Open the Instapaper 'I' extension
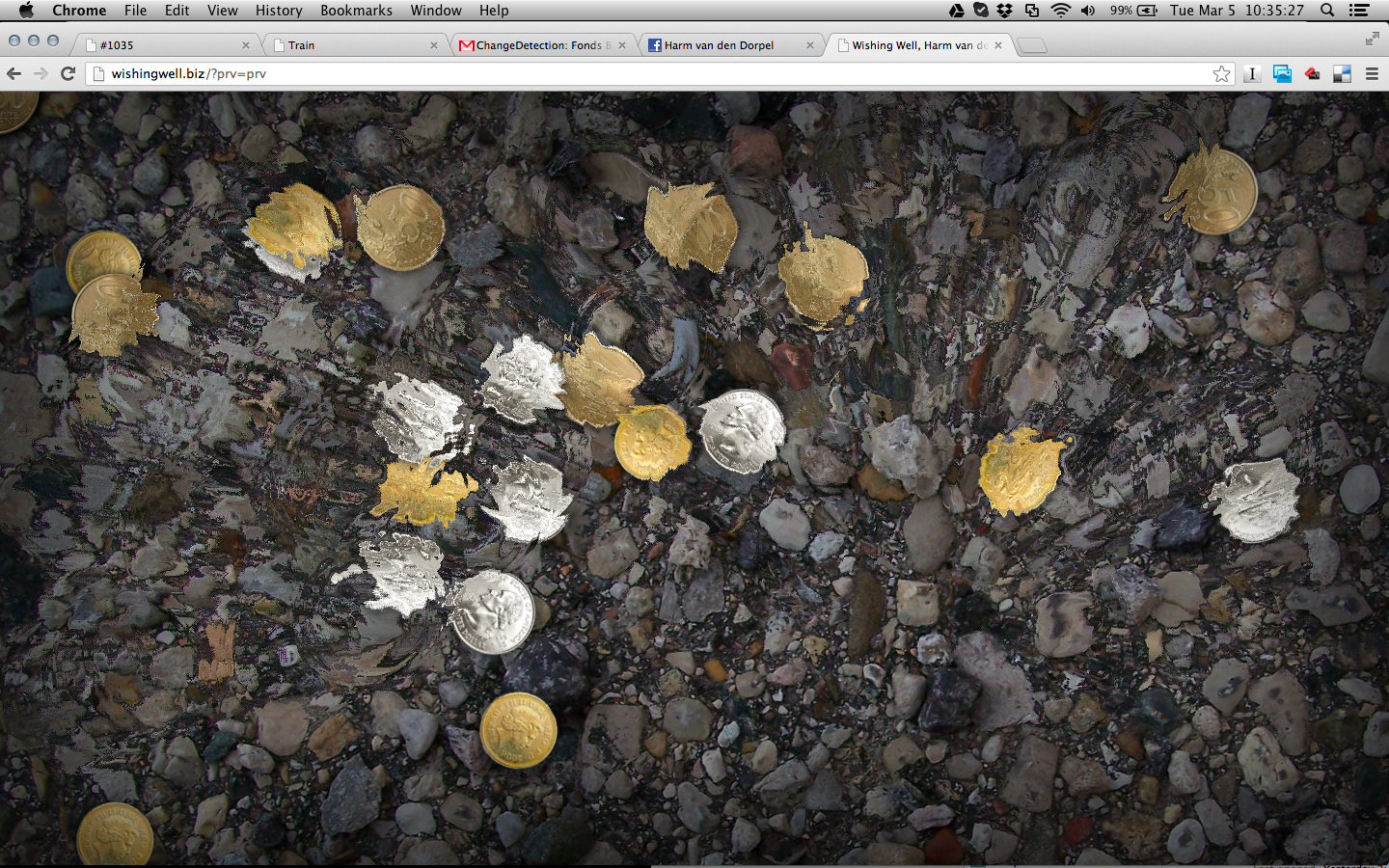 click(x=1252, y=74)
